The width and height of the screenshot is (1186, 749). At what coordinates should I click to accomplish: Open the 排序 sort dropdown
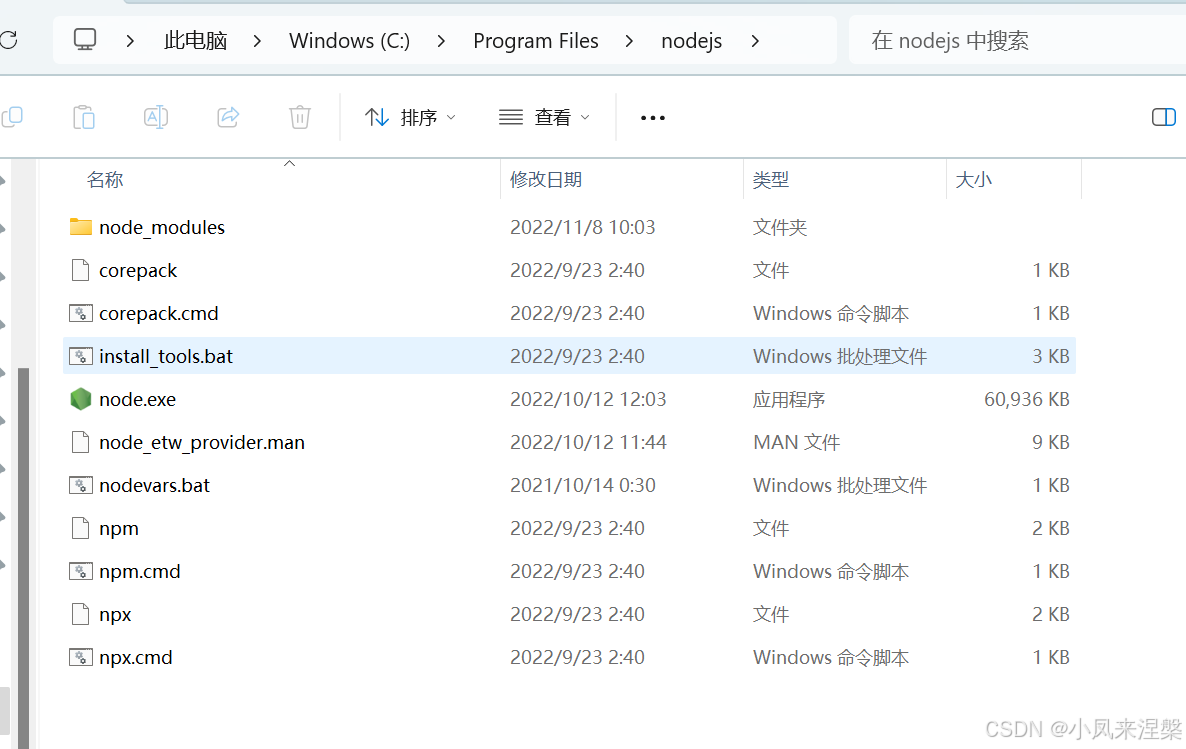pos(410,117)
